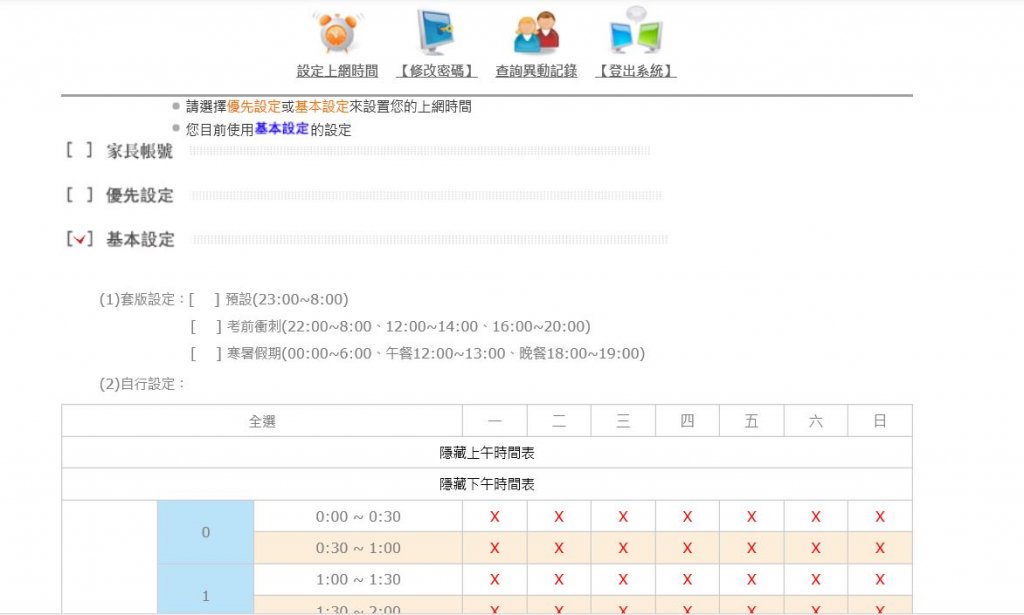Click the 0:30 ~ 1:00 row label
Screen dimensions: 1024x615
(358, 548)
